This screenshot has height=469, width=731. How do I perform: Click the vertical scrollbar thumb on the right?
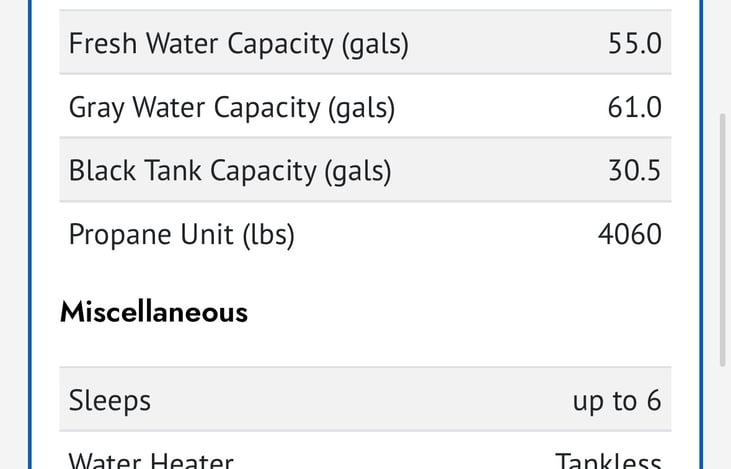point(723,240)
